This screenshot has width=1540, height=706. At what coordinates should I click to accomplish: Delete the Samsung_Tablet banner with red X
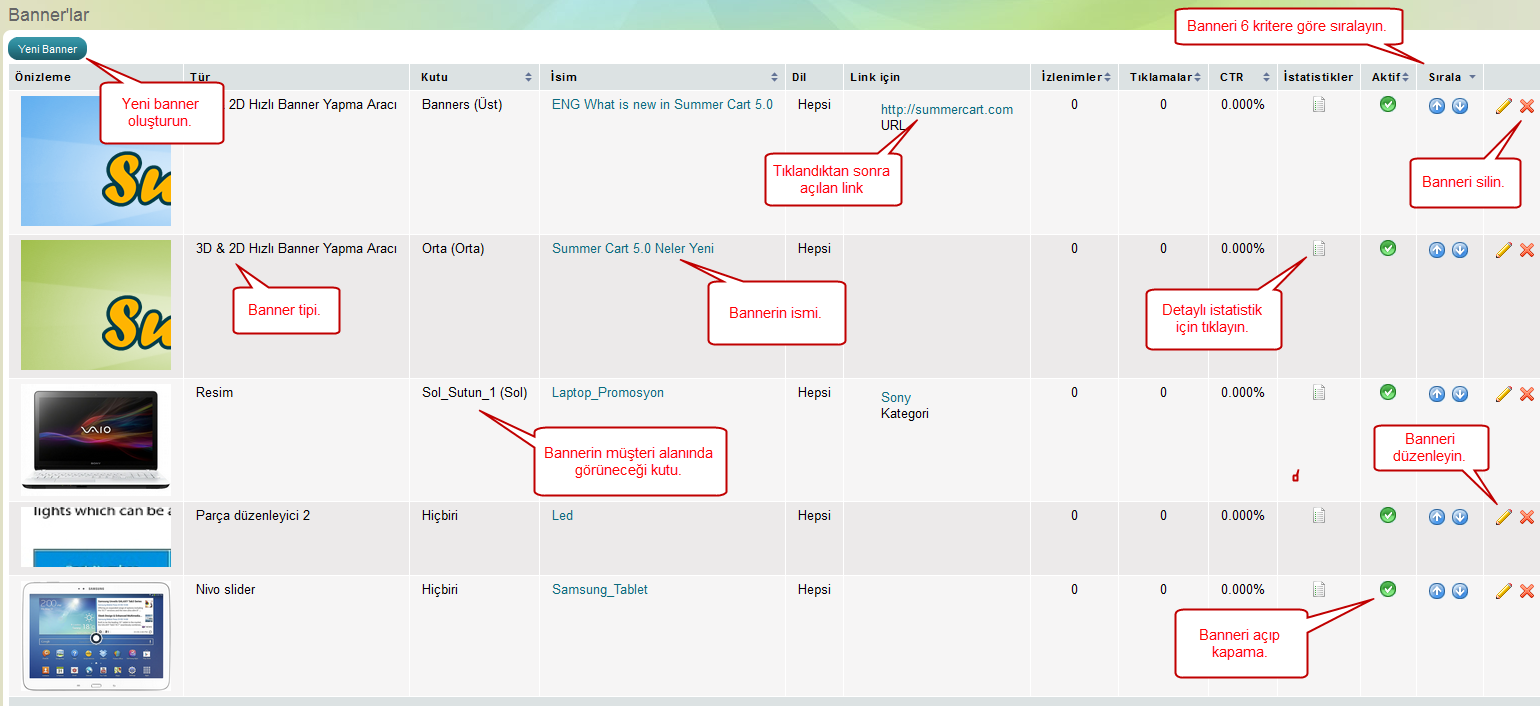(1526, 591)
